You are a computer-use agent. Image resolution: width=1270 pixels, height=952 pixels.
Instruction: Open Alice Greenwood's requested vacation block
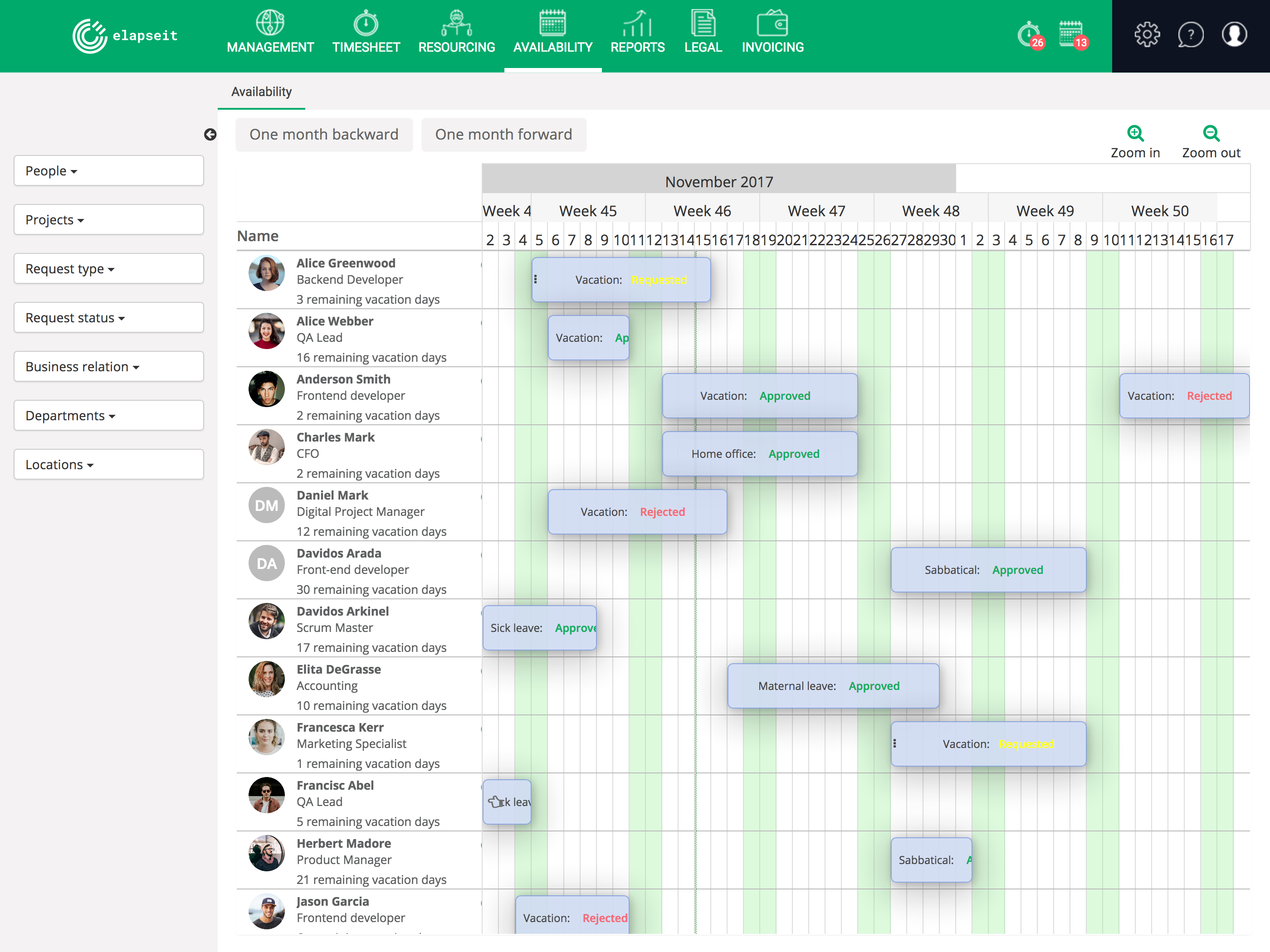620,279
